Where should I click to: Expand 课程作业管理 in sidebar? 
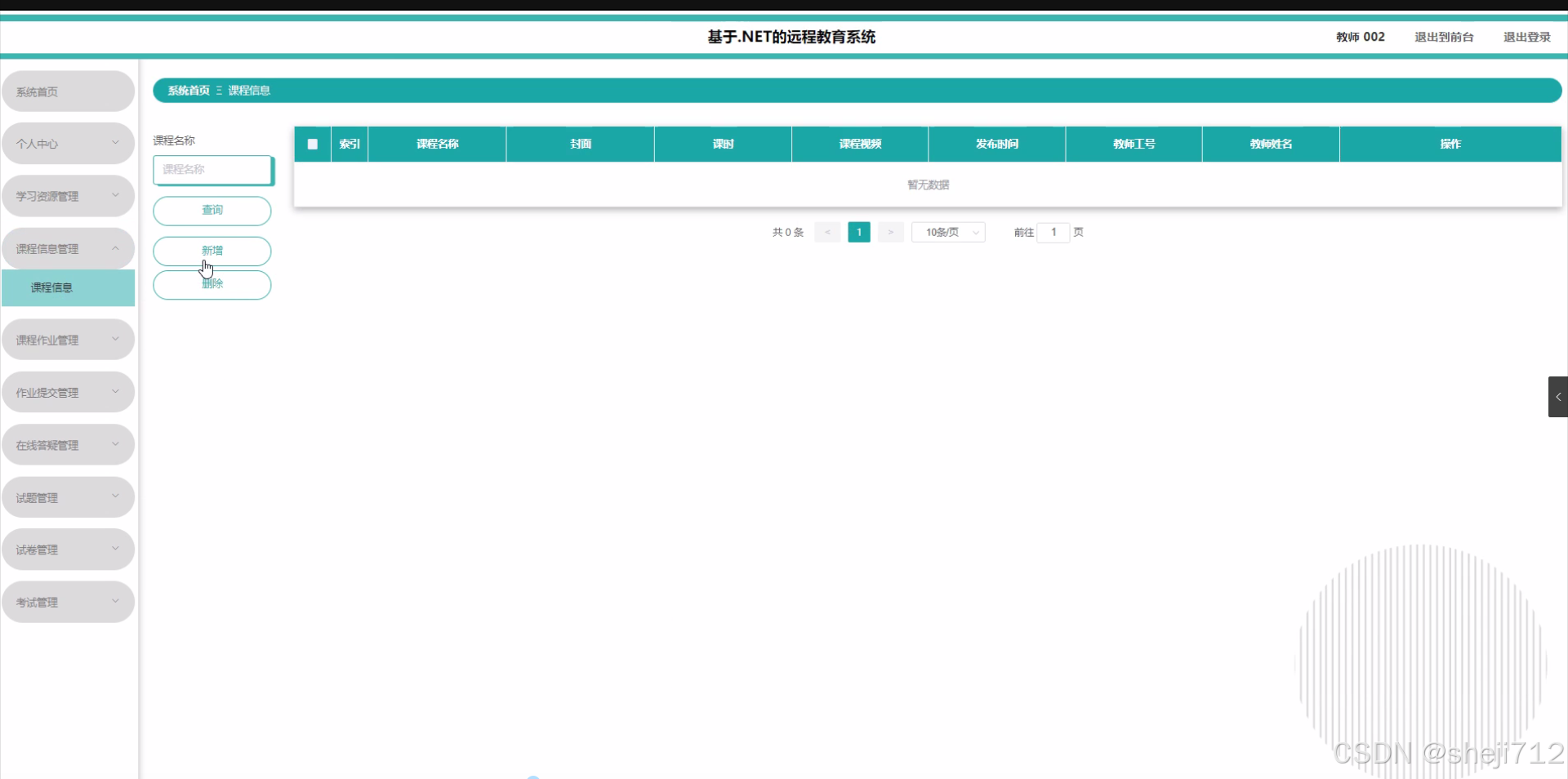click(x=68, y=339)
